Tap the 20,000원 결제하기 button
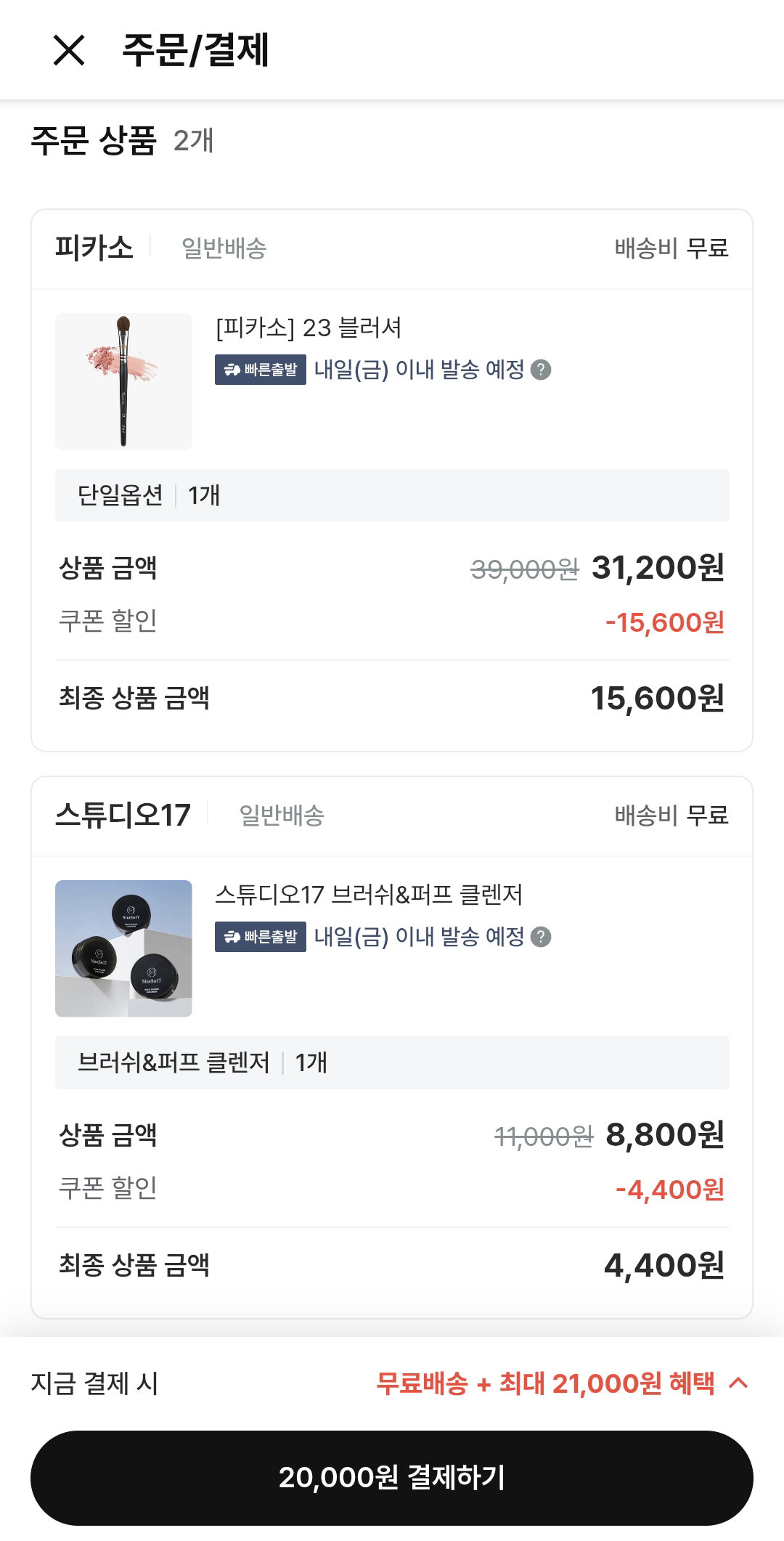This screenshot has width=784, height=1541. tap(392, 1478)
